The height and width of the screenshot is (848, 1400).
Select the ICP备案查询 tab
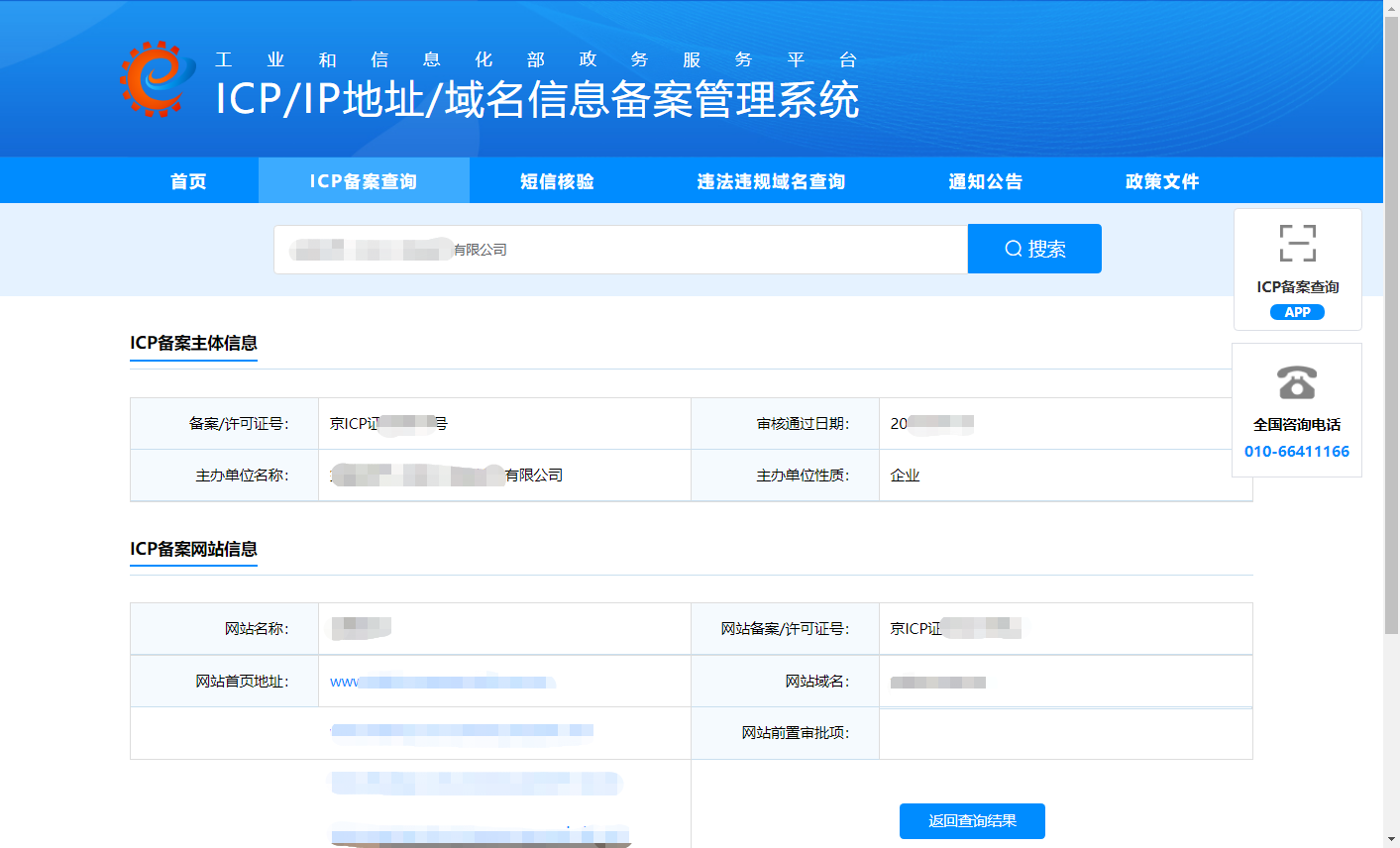pos(364,181)
